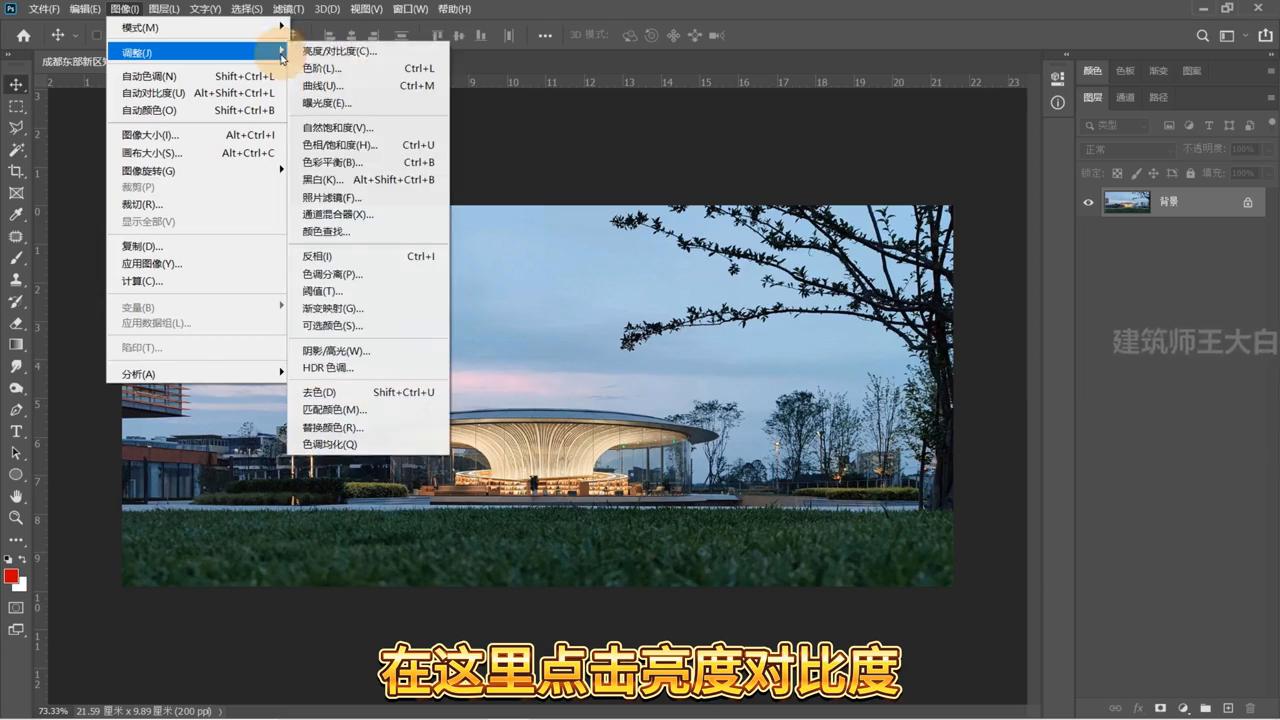Screen dimensions: 1280x720
Task: Click 亮度/对比度(C) in the adjustments submenu
Action: (339, 51)
